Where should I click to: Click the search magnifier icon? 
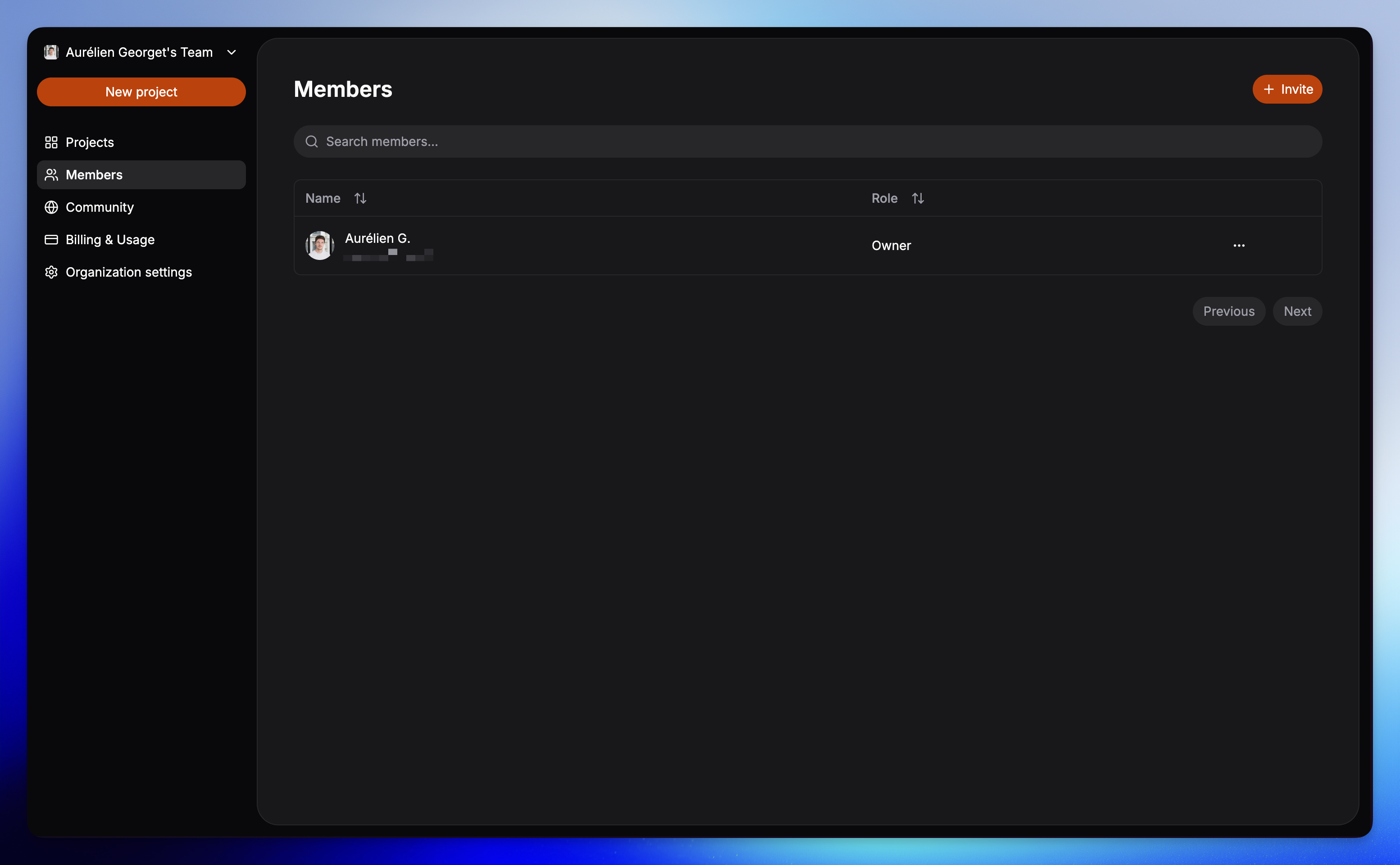click(x=312, y=142)
